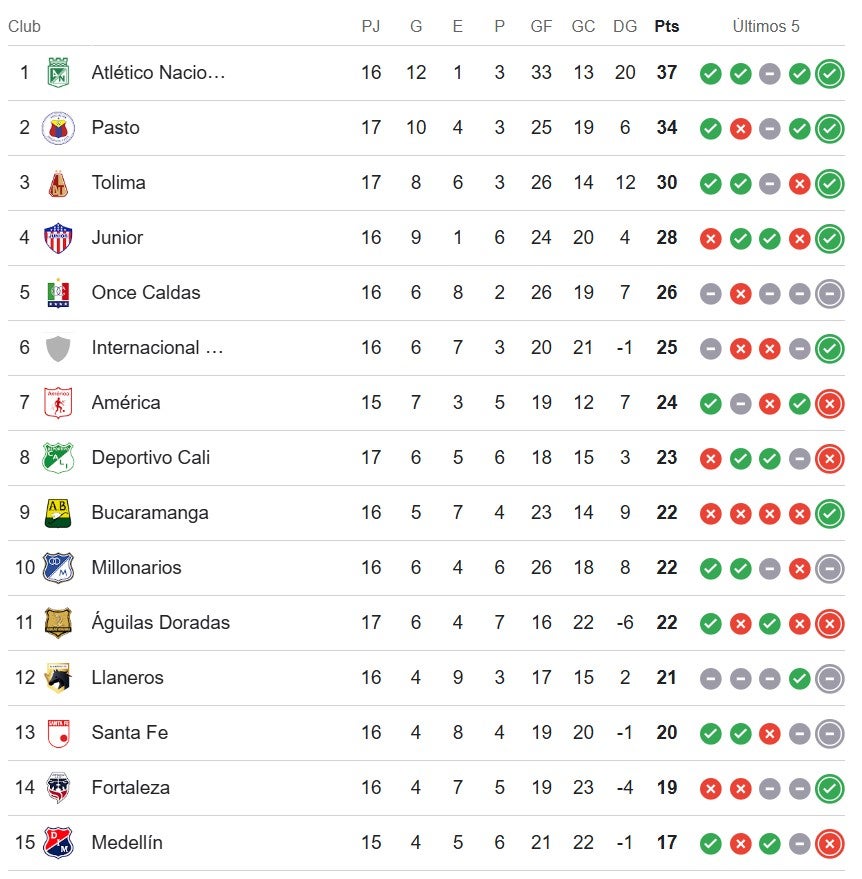The height and width of the screenshot is (879, 862).
Task: Click the América club logo
Action: click(x=58, y=403)
